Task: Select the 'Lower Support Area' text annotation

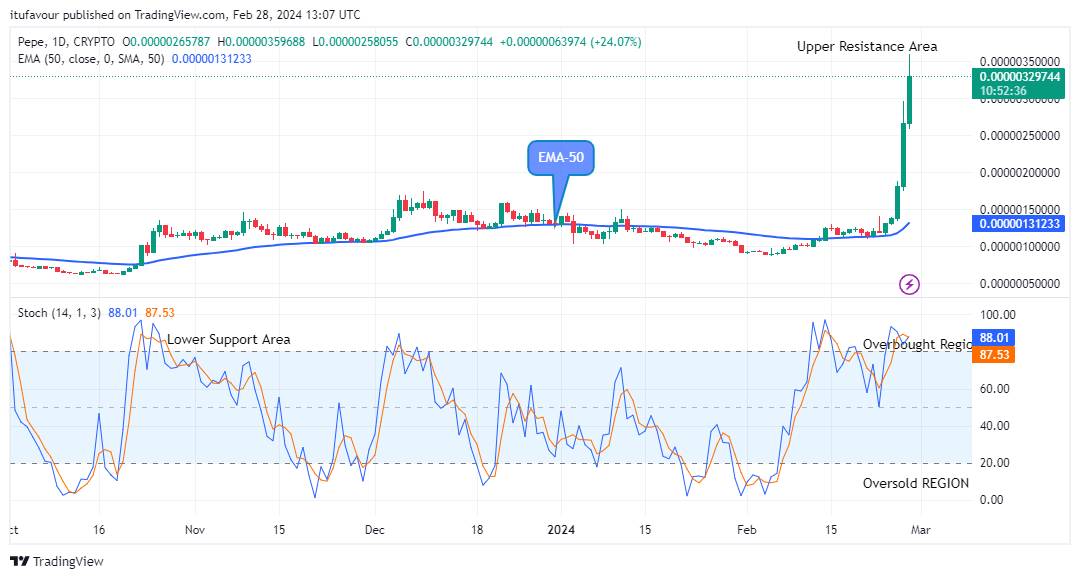Action: [229, 339]
